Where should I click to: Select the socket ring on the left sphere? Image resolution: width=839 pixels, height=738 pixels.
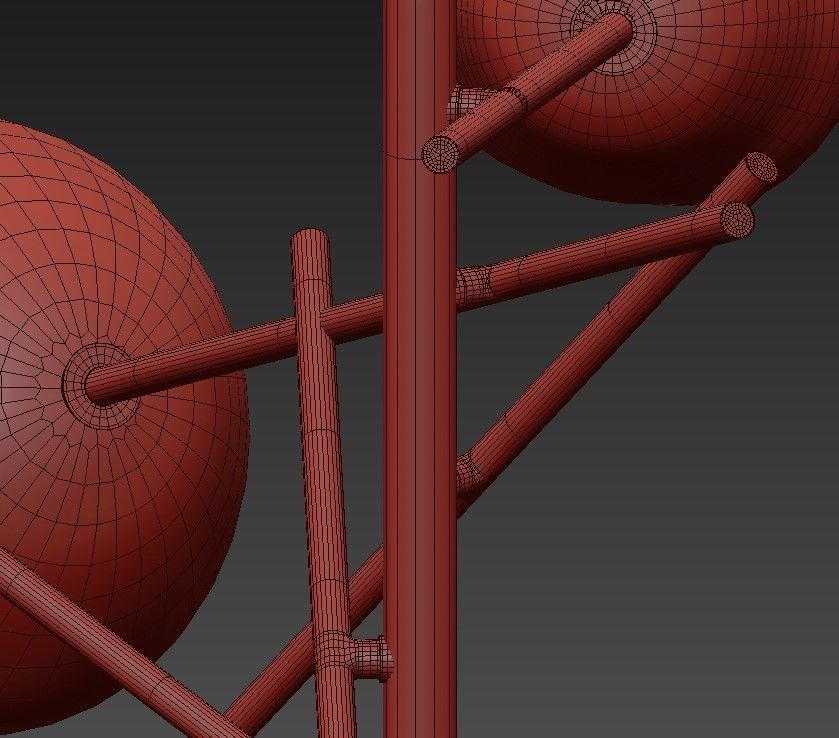click(x=100, y=386)
